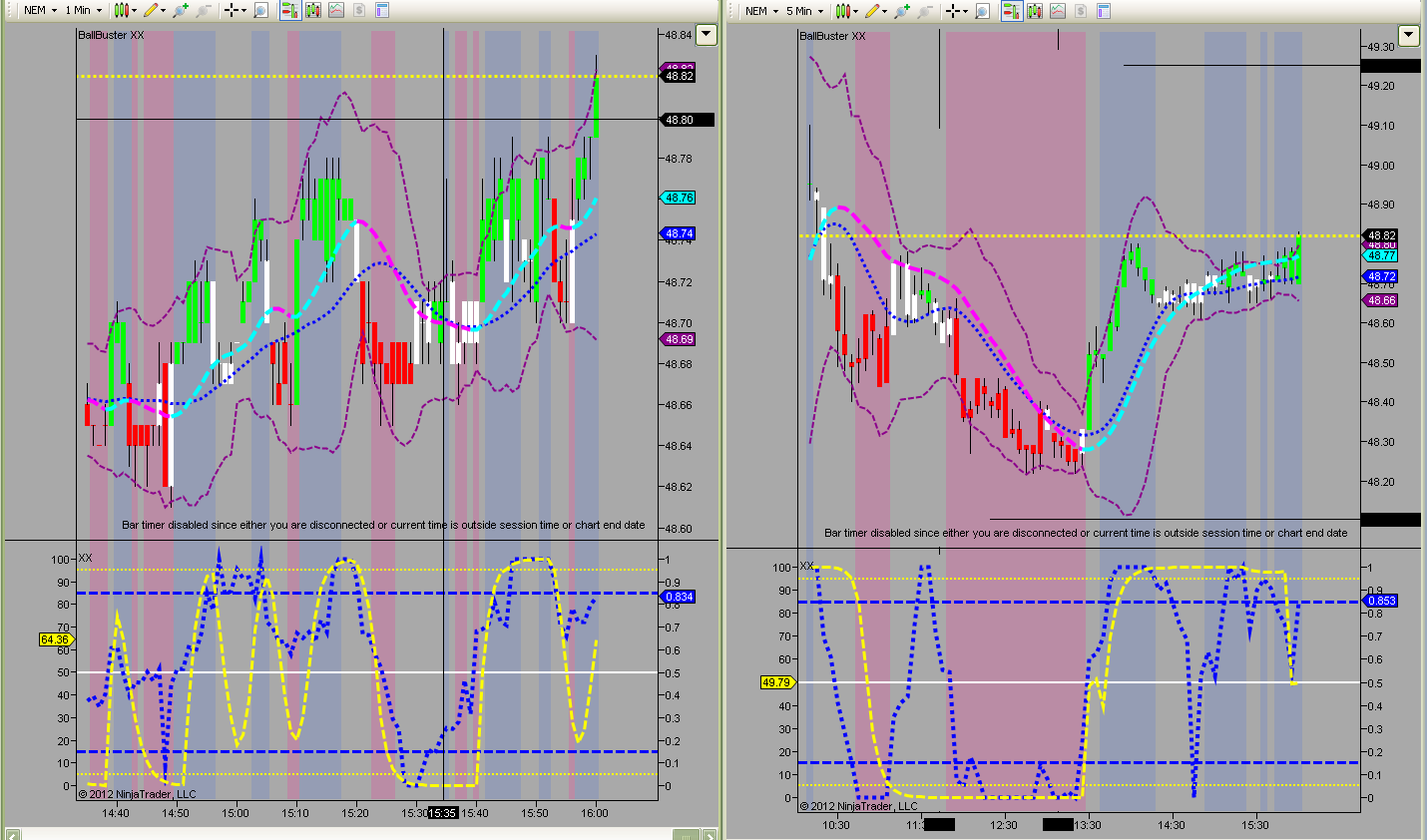Open the properties icon in the 5 Min chart

(x=1105, y=10)
